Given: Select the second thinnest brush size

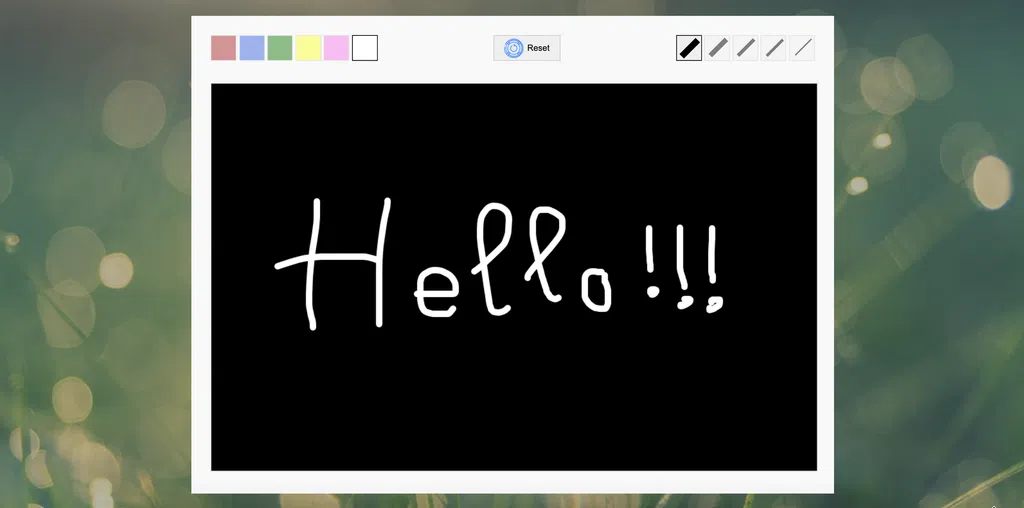Looking at the screenshot, I should (774, 48).
